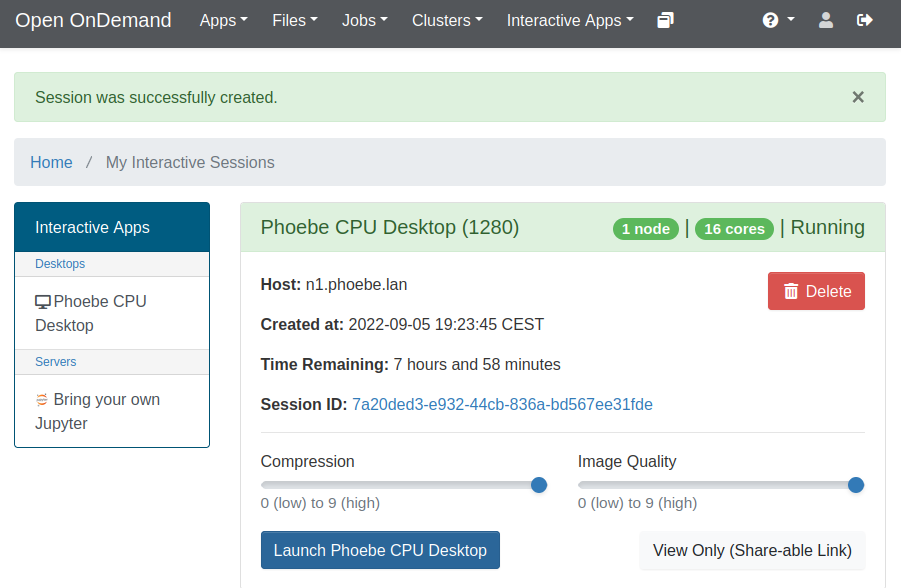
Task: Click the Image Quality slider handle
Action: (856, 485)
